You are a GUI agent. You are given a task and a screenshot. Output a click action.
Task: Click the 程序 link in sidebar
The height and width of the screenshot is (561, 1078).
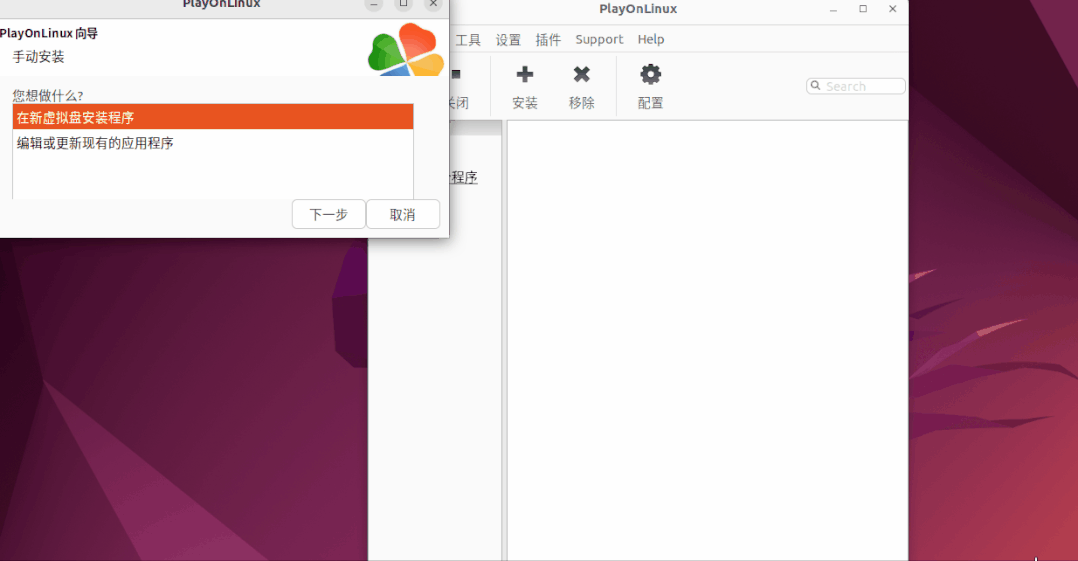click(463, 177)
